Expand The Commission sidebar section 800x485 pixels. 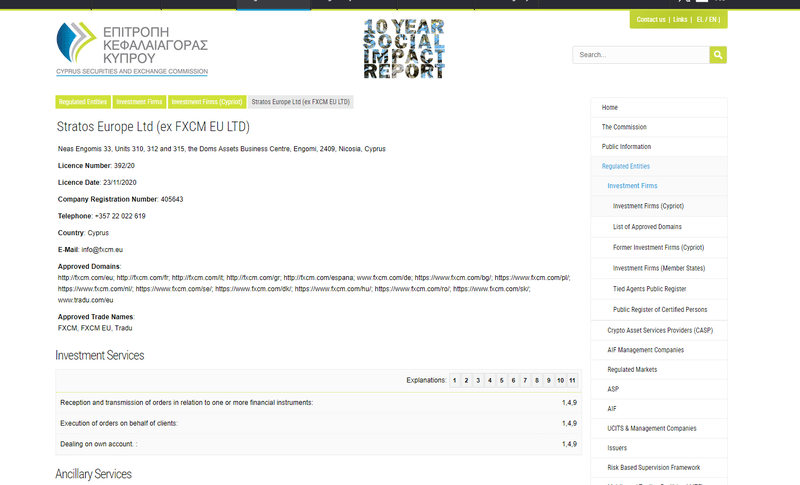[x=624, y=127]
